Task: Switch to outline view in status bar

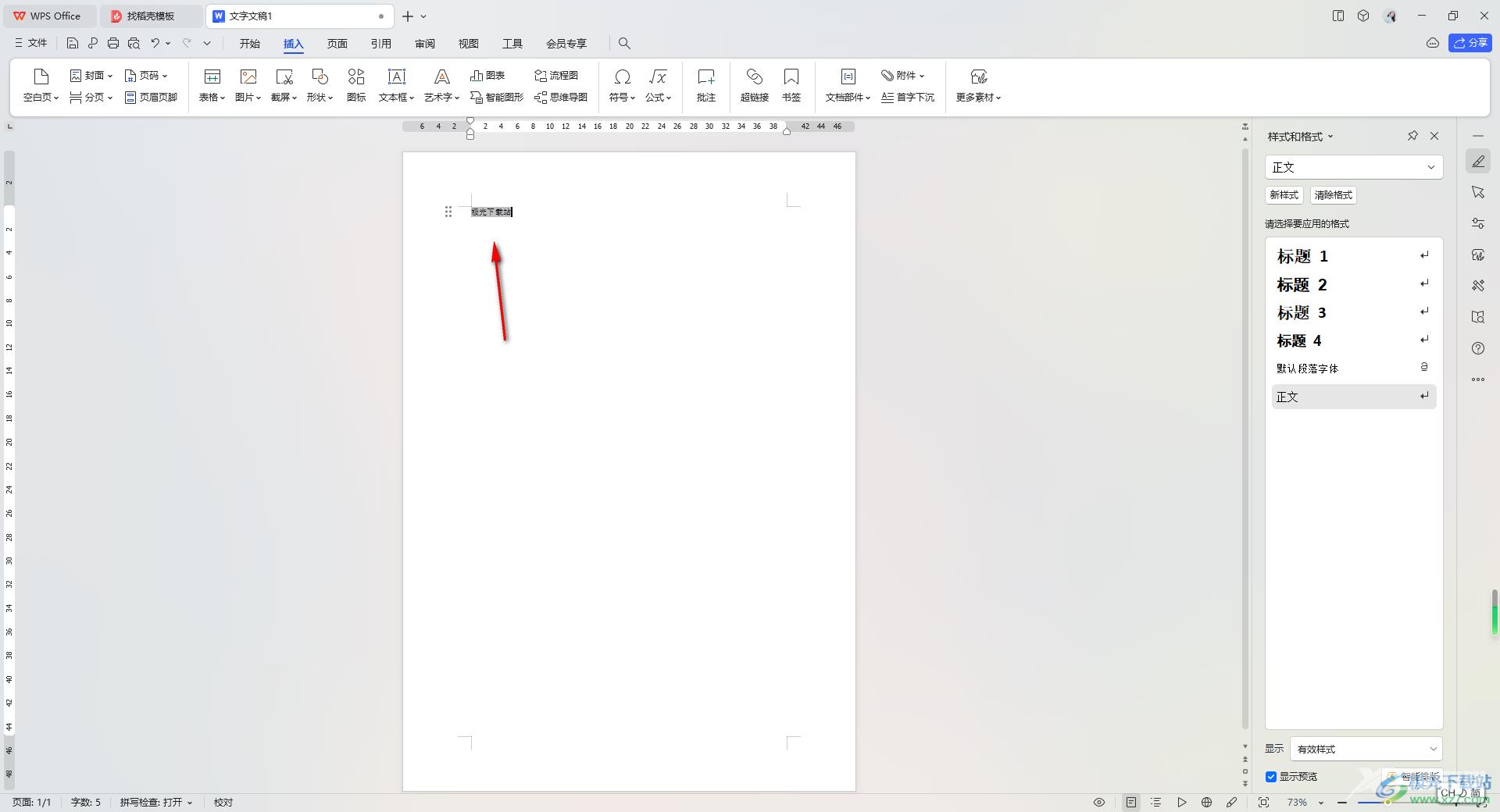Action: [x=1156, y=803]
